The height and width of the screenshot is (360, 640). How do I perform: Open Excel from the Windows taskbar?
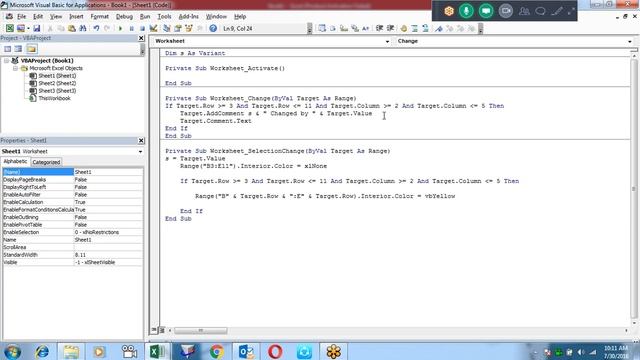click(x=158, y=351)
